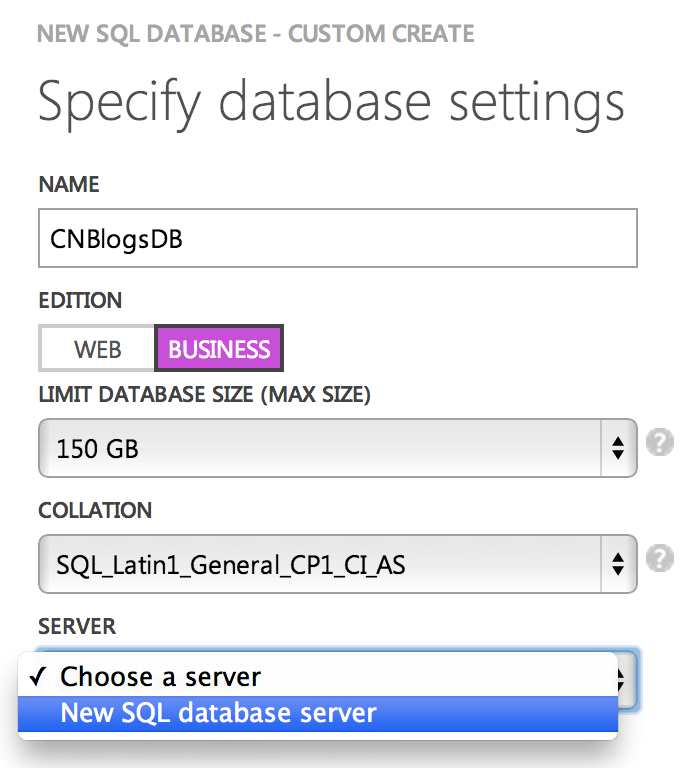
Task: Click the CNBlogsDB name input field
Action: pos(337,238)
